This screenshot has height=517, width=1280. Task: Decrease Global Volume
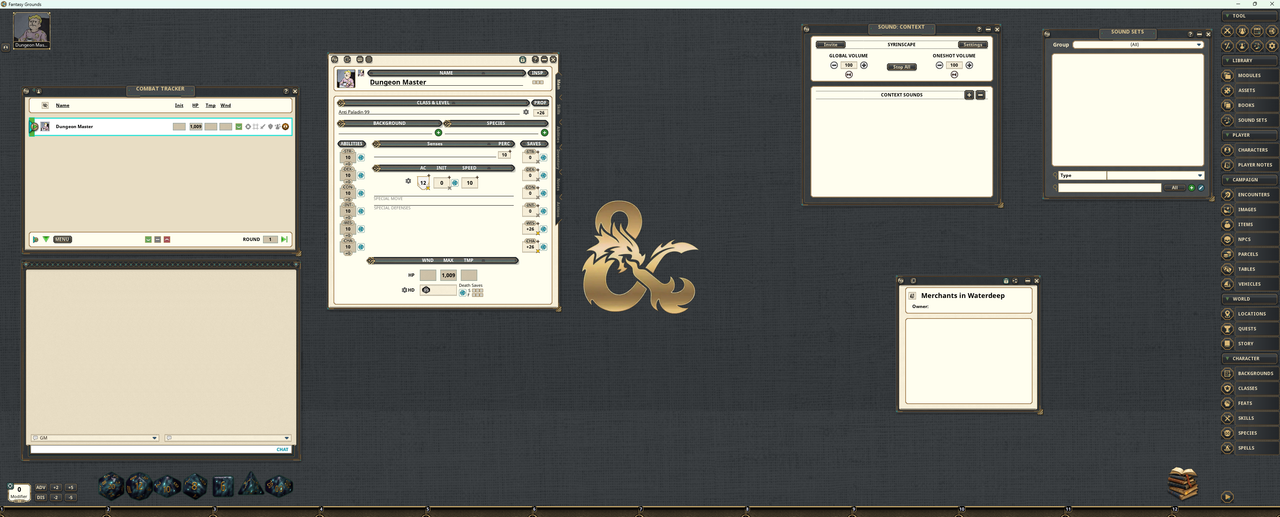pos(834,65)
